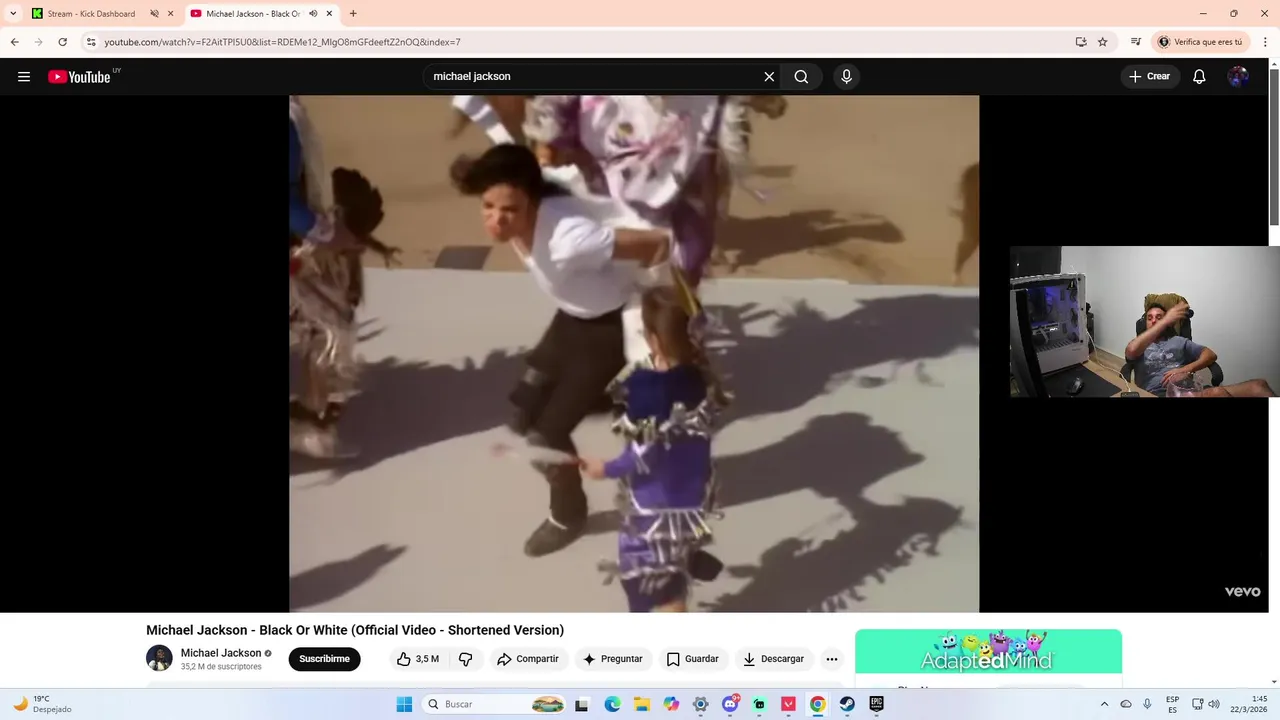Open the Michael Jackson channel name link
Image resolution: width=1280 pixels, height=720 pixels.
pos(221,653)
